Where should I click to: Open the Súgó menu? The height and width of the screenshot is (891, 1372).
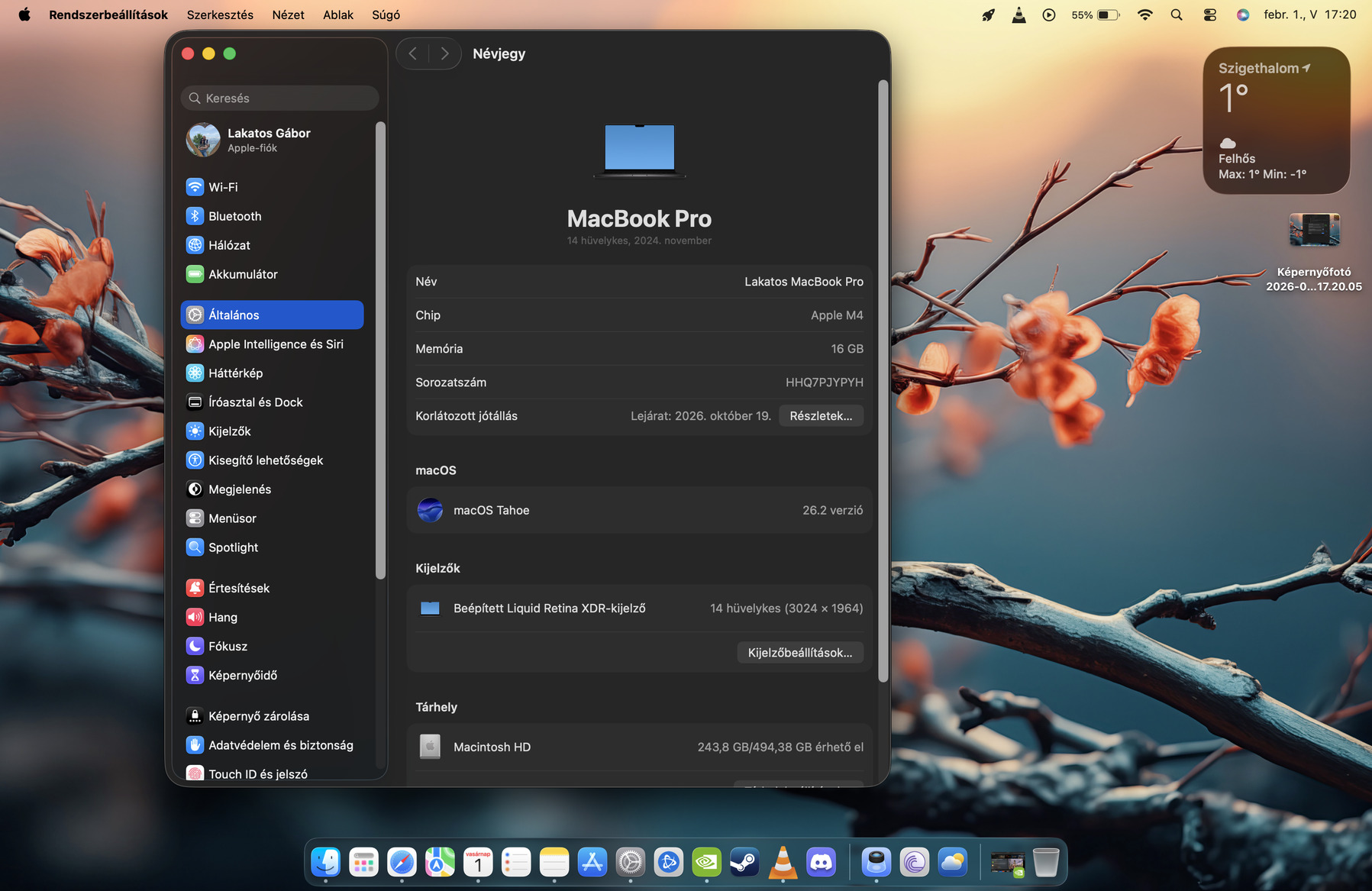coord(386,15)
